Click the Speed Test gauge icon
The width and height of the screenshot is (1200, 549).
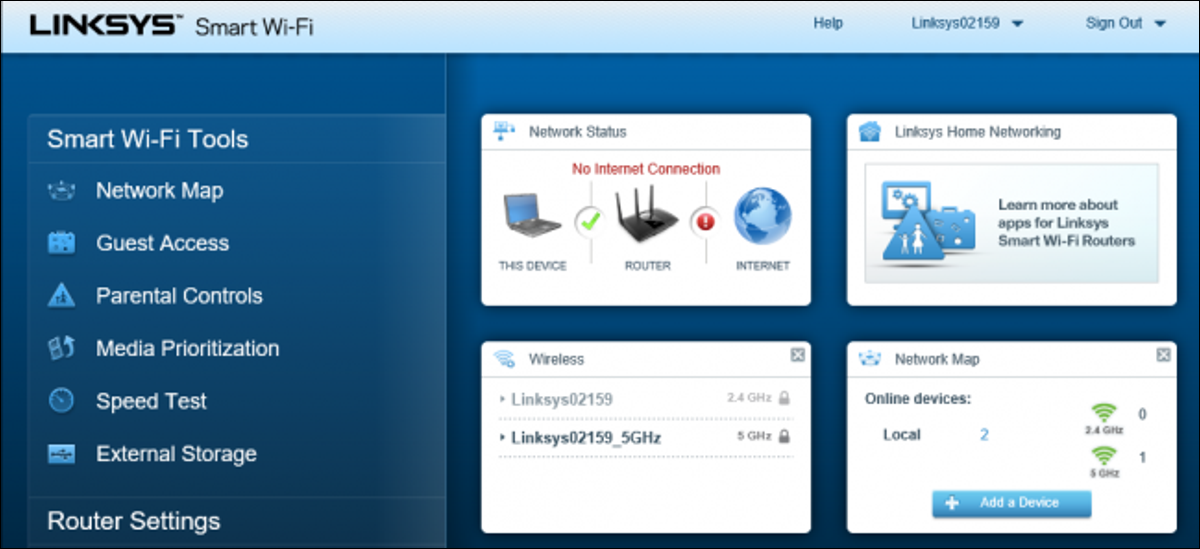coord(62,401)
